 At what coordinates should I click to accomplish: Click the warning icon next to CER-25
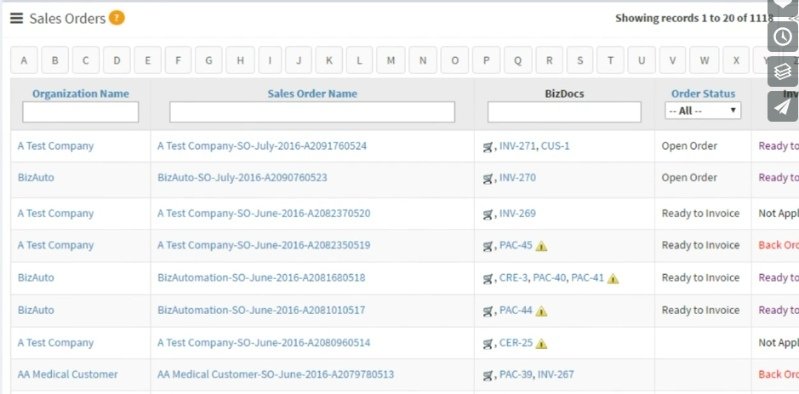point(541,344)
